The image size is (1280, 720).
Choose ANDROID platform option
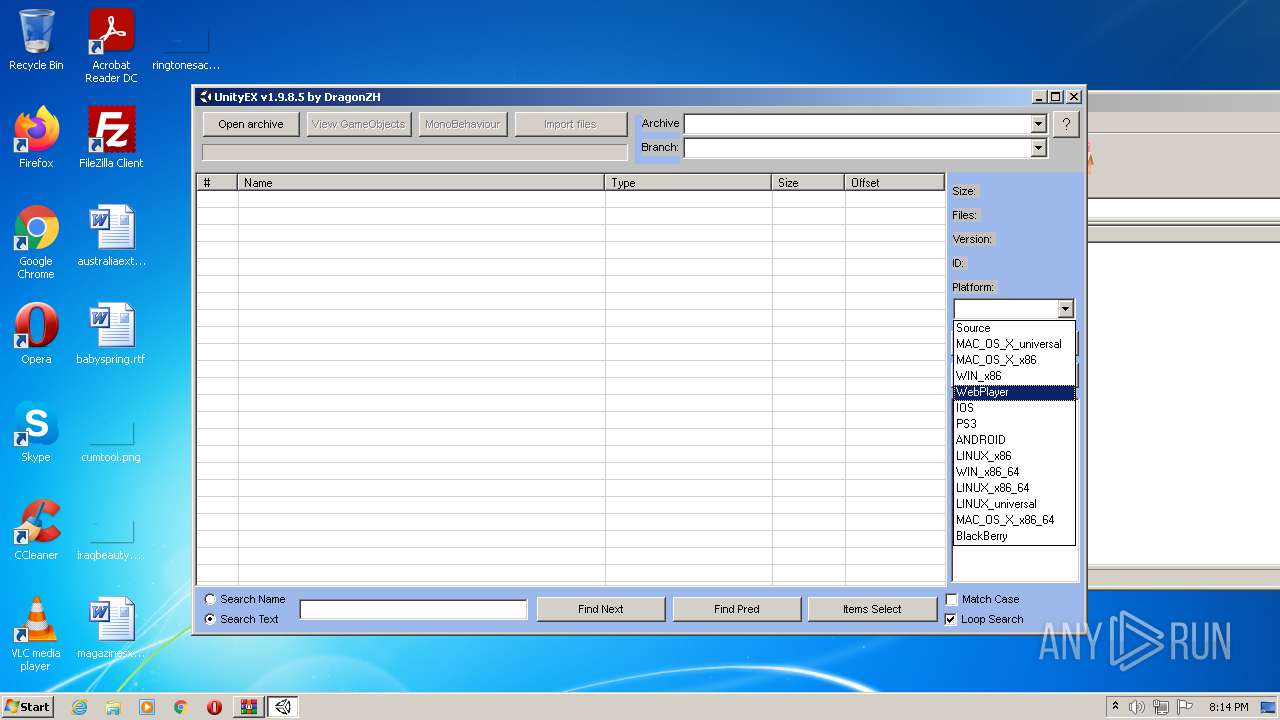tap(1014, 440)
